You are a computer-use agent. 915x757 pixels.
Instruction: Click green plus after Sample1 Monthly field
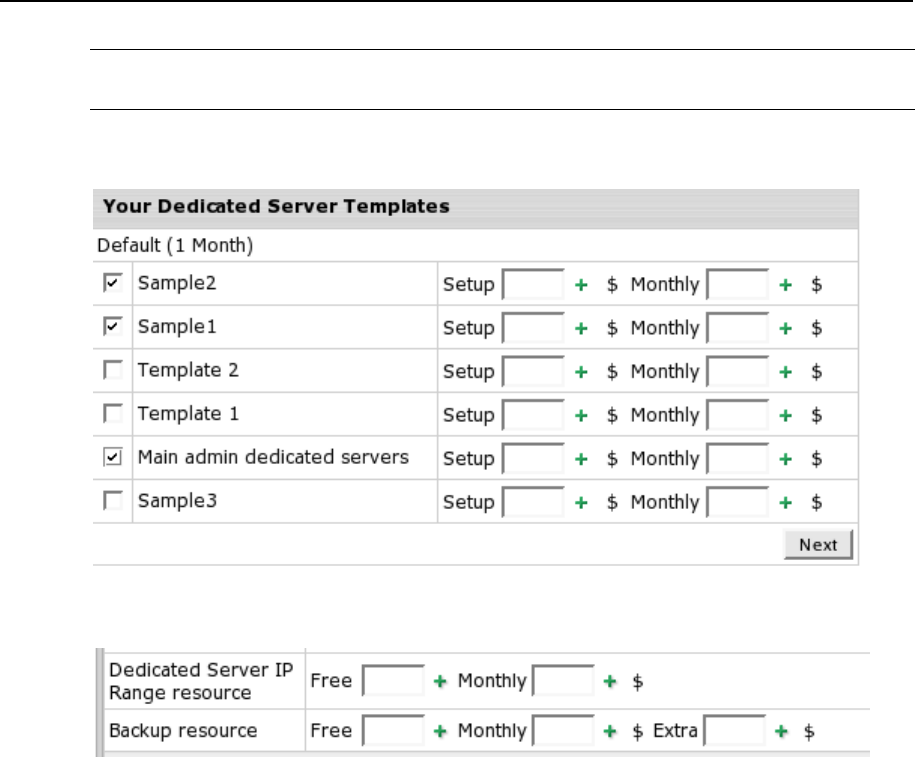click(786, 328)
